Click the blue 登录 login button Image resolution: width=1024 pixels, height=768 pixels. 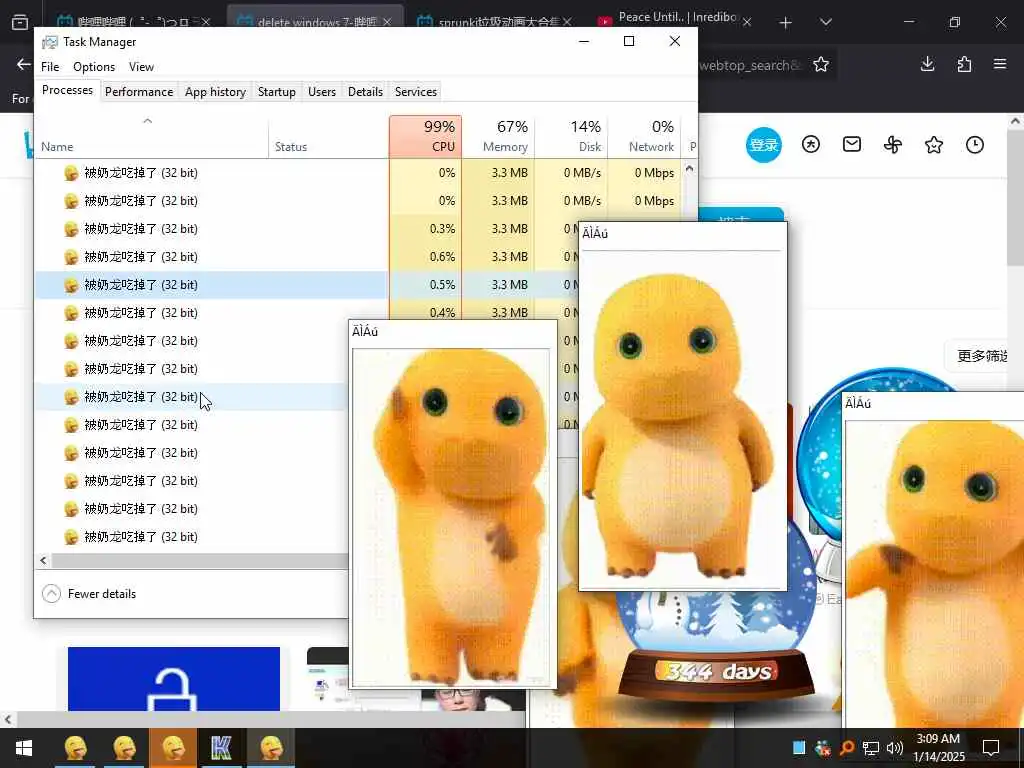(x=763, y=144)
